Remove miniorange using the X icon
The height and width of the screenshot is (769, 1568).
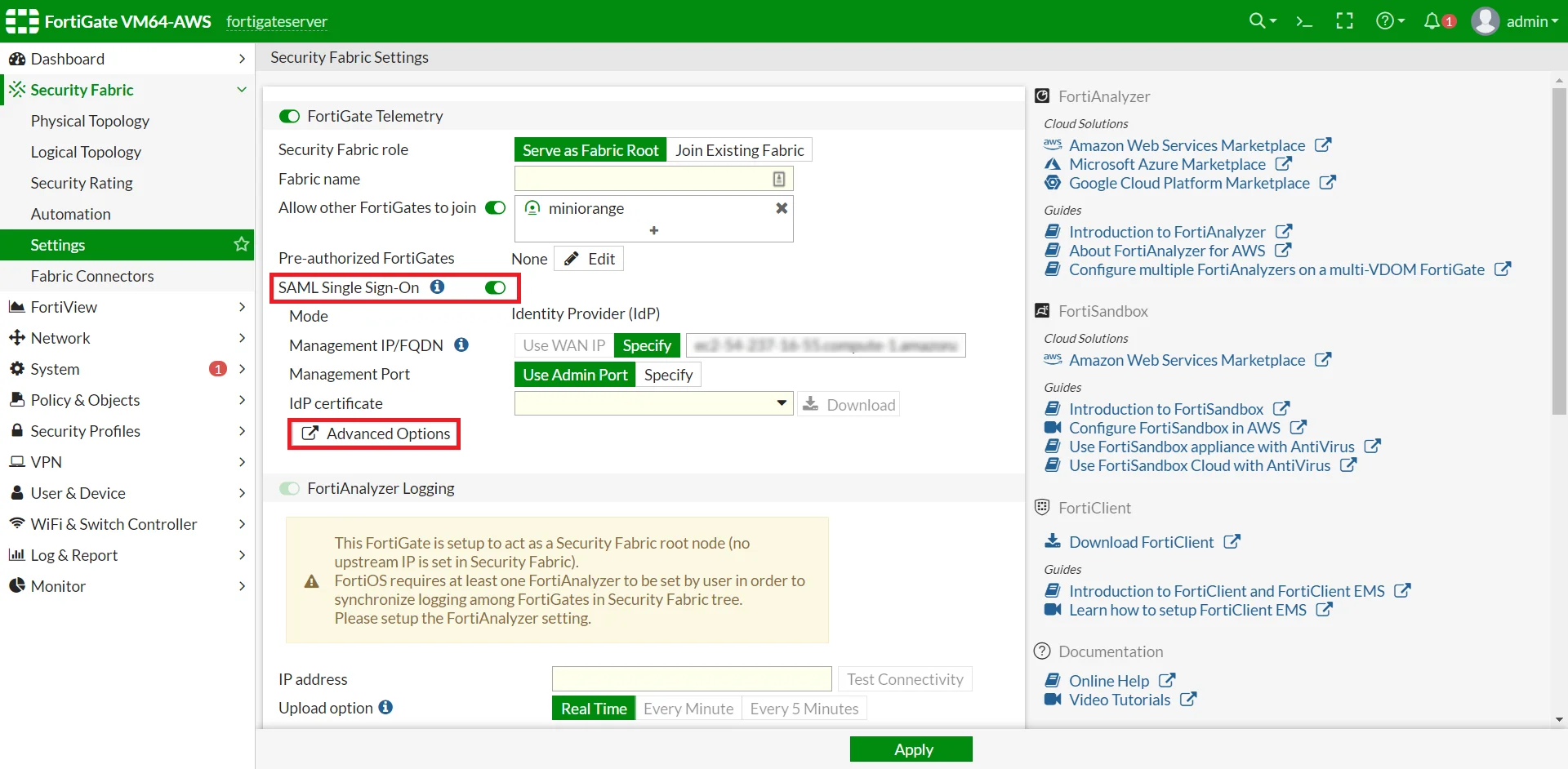(782, 208)
